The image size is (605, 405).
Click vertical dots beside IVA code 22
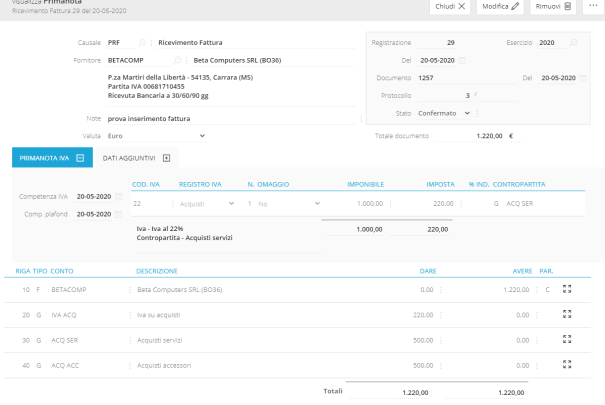point(172,204)
